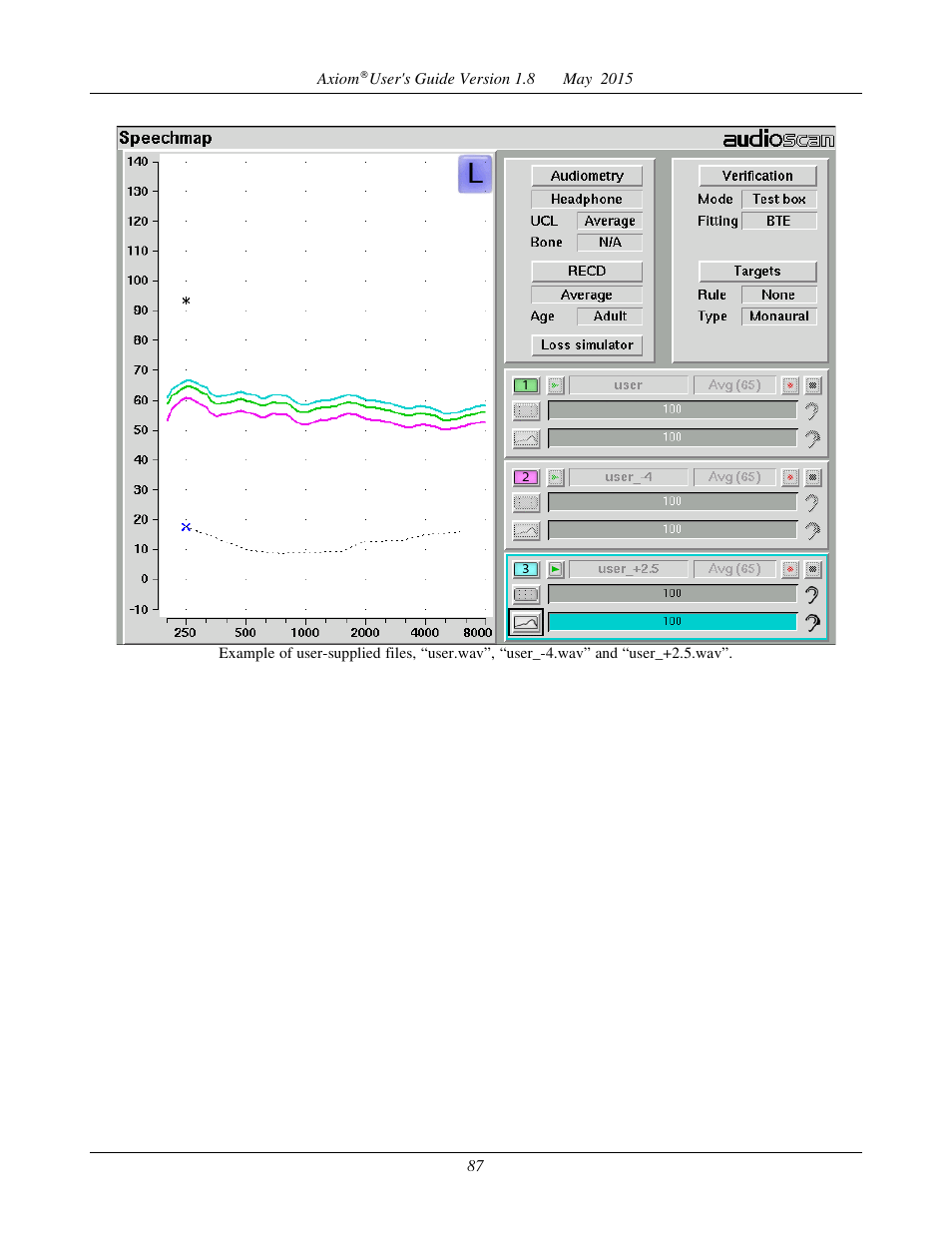
Task: Change the Headphone transducer setting
Action: (x=587, y=200)
